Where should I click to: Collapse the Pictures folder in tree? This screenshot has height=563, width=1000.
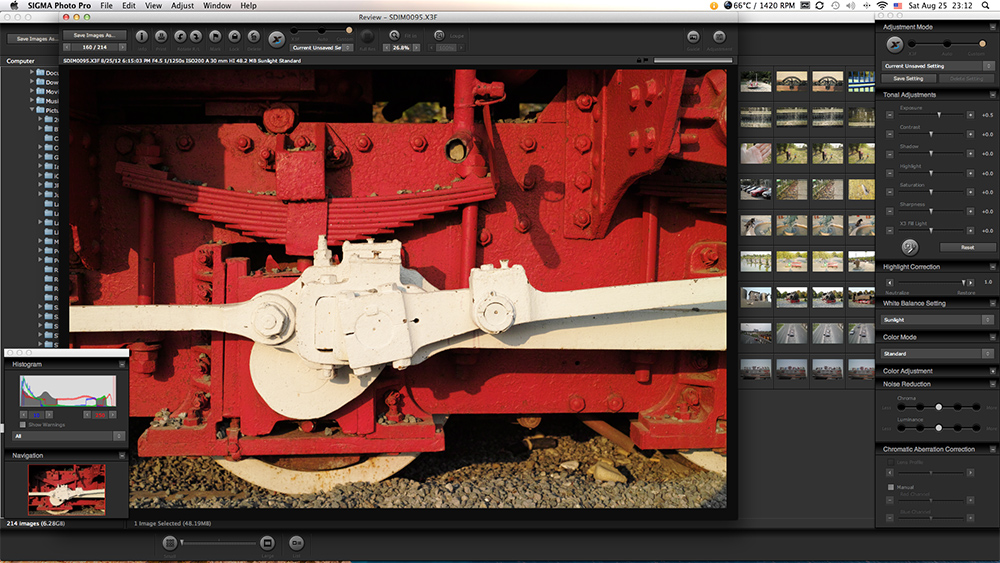(x=32, y=110)
